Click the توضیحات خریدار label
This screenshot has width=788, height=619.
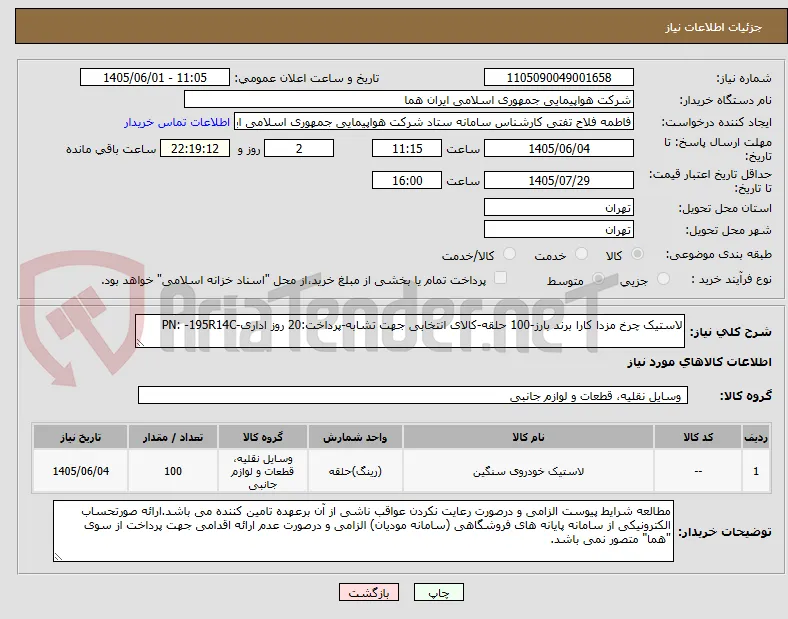click(x=725, y=532)
